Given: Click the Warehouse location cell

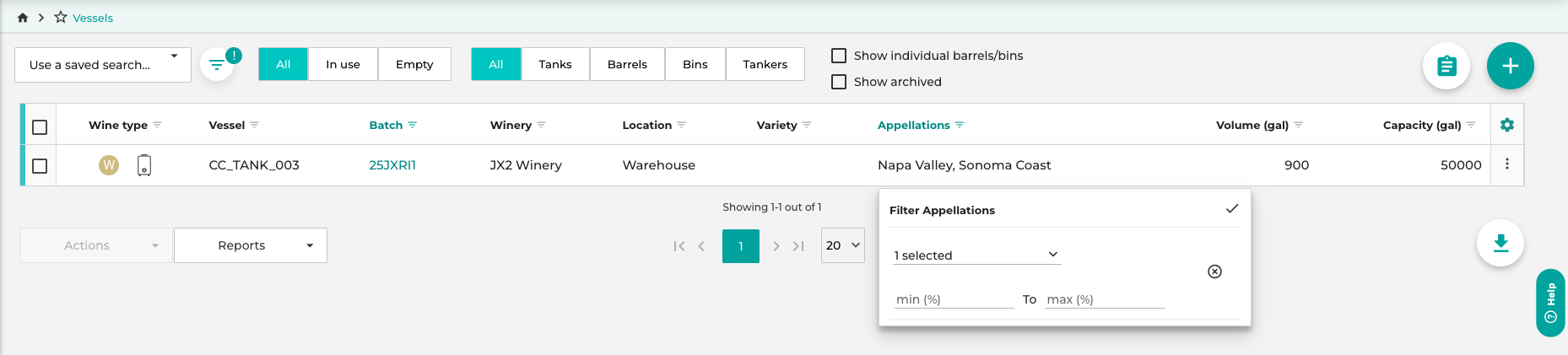Looking at the screenshot, I should 659,165.
